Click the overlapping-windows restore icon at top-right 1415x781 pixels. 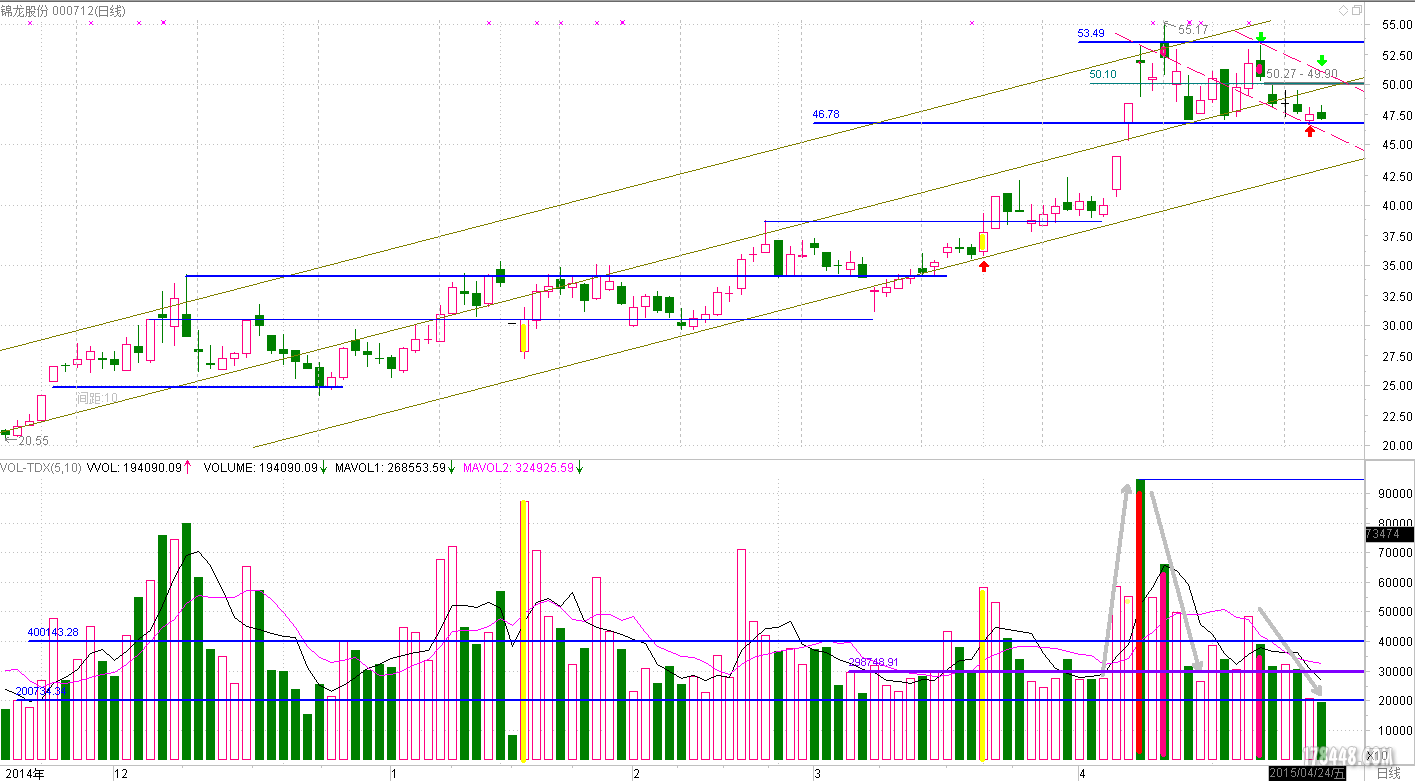coord(1356,9)
